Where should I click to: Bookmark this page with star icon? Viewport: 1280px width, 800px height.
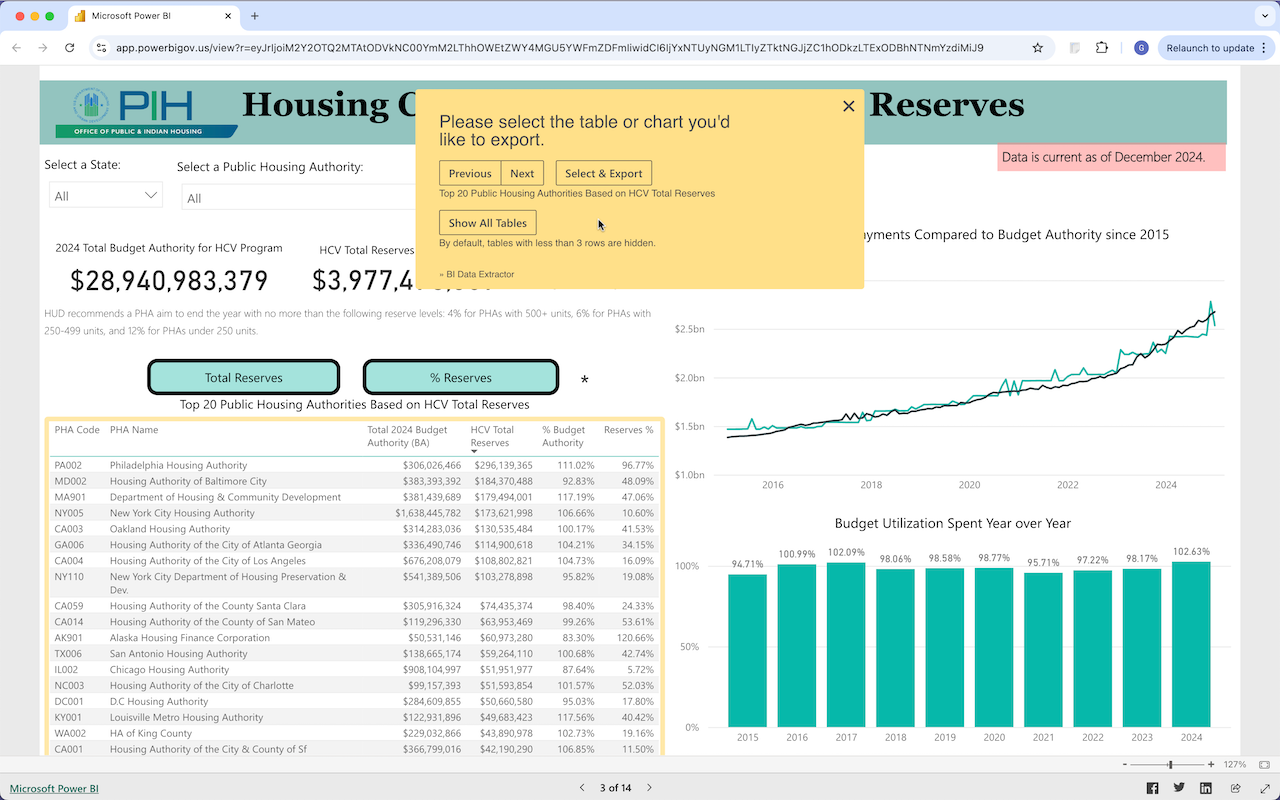click(x=1038, y=47)
